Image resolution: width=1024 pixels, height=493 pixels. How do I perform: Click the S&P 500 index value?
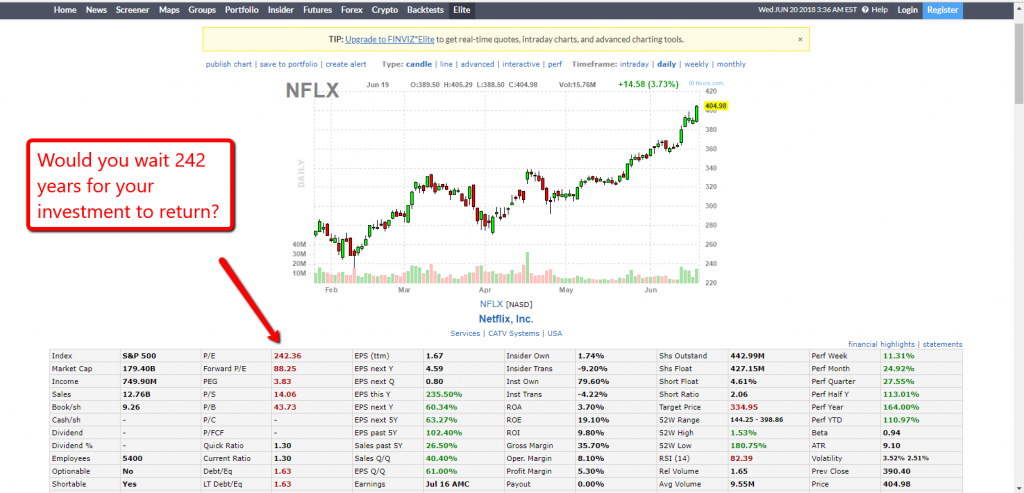139,357
